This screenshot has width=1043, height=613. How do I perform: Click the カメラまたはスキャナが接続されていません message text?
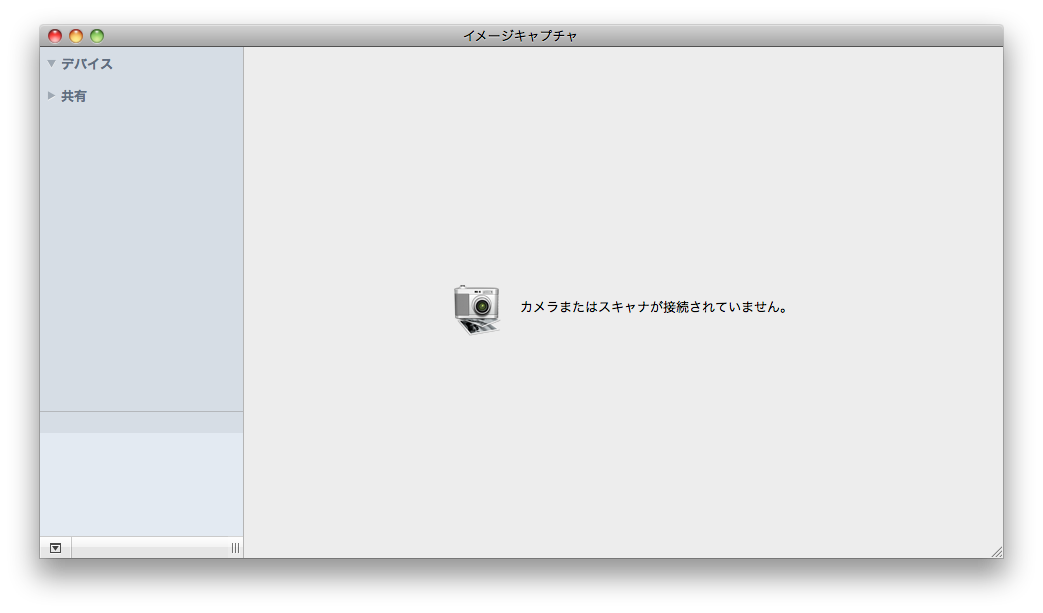(x=655, y=307)
